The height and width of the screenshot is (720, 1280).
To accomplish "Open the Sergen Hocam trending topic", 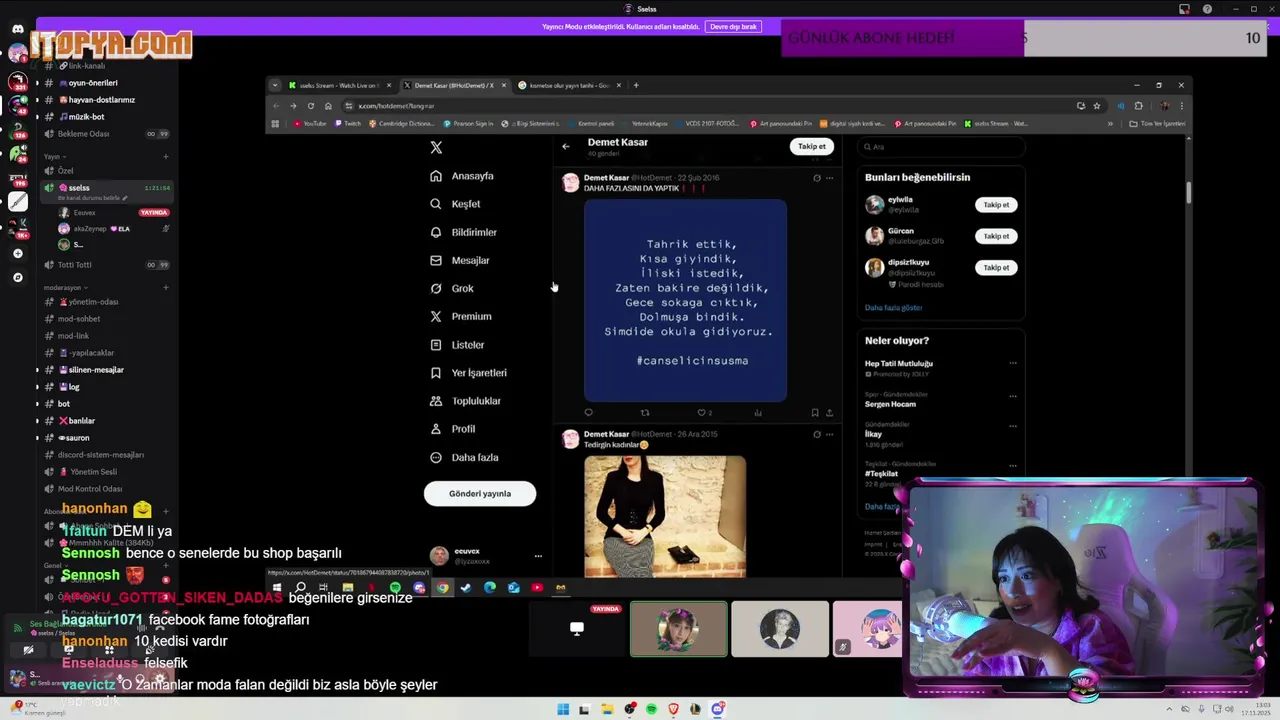I will (x=890, y=404).
